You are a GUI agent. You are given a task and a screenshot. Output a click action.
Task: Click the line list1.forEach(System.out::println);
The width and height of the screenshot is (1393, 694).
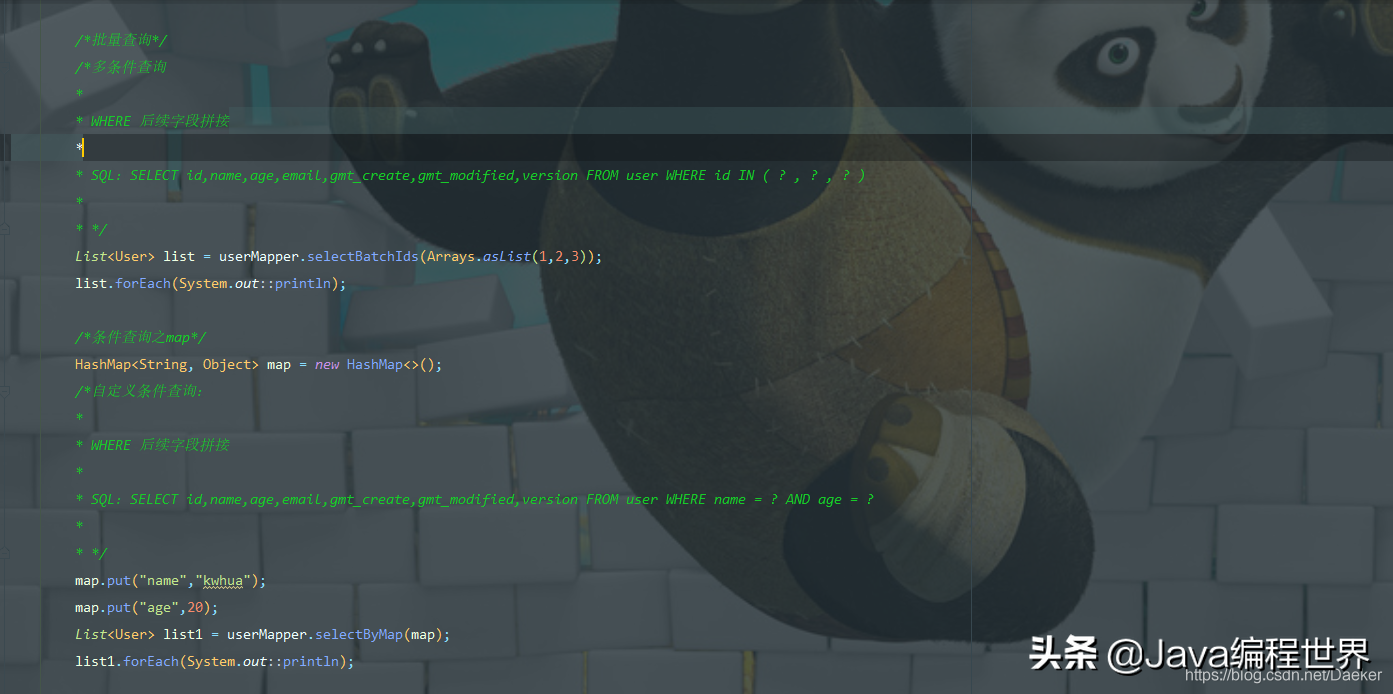pyautogui.click(x=215, y=661)
